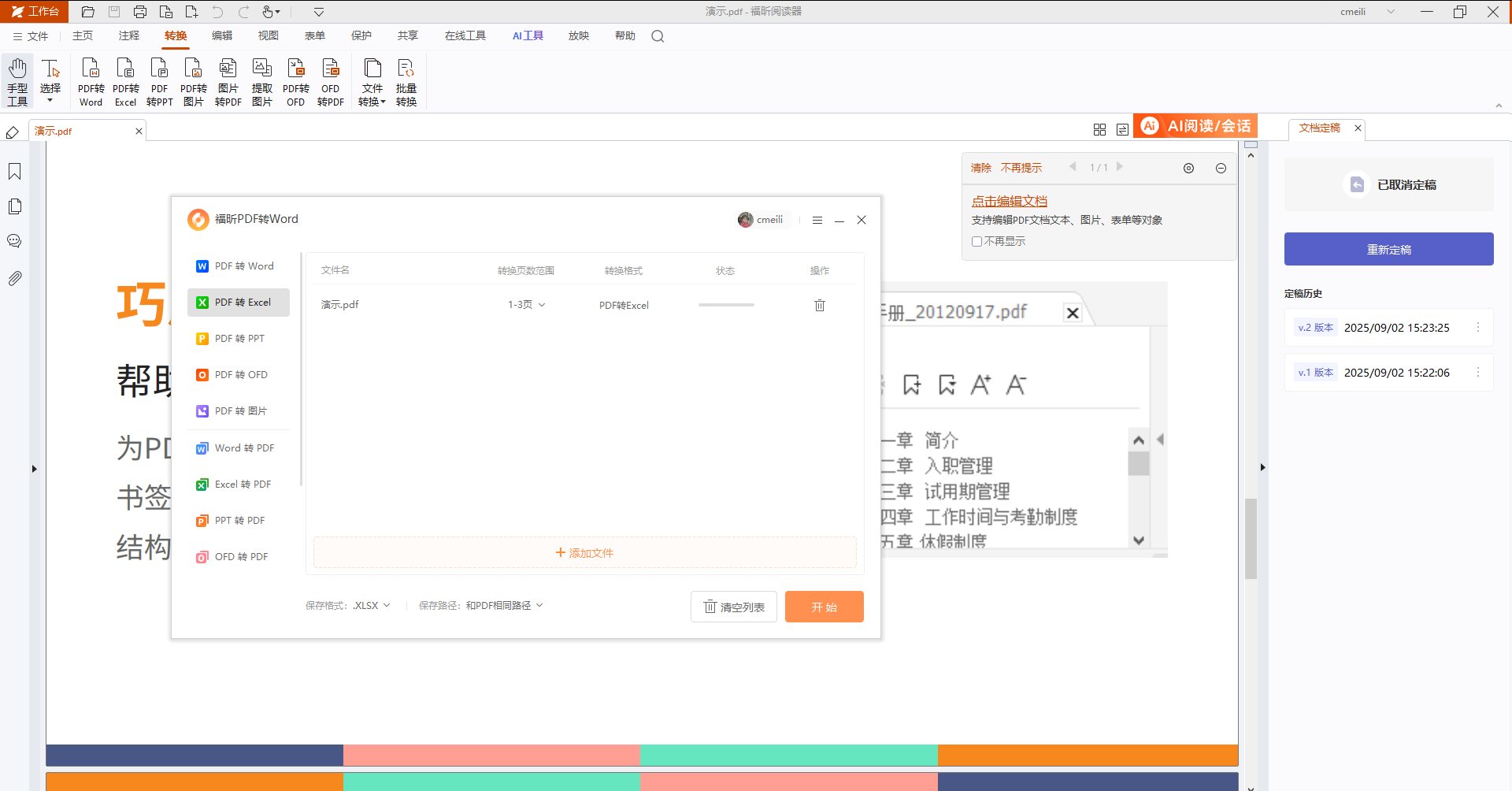Click 添加文件 to add a file

[584, 553]
